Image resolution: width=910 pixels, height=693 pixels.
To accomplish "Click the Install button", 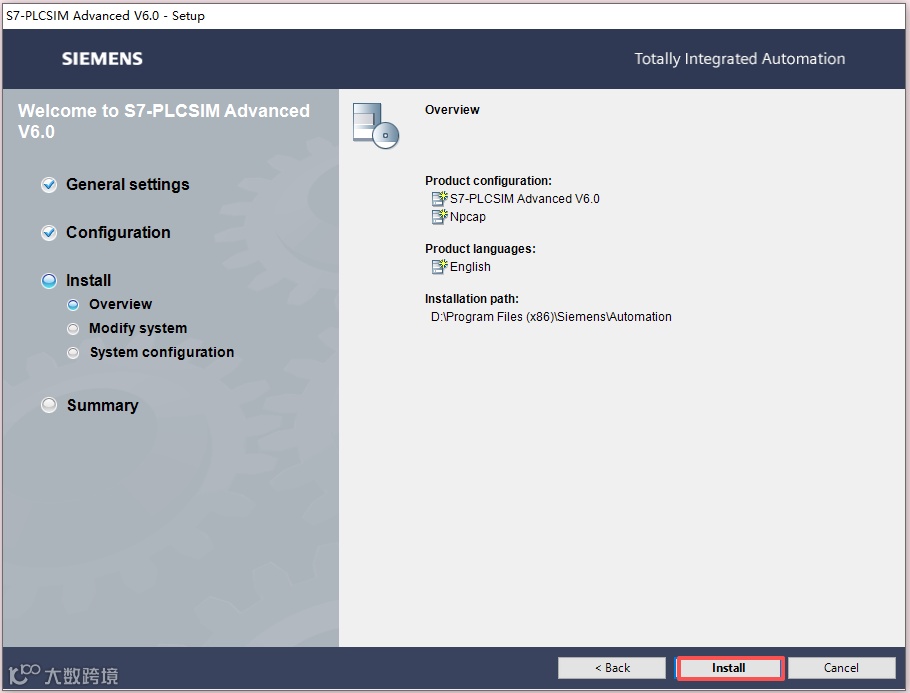I will pyautogui.click(x=730, y=667).
